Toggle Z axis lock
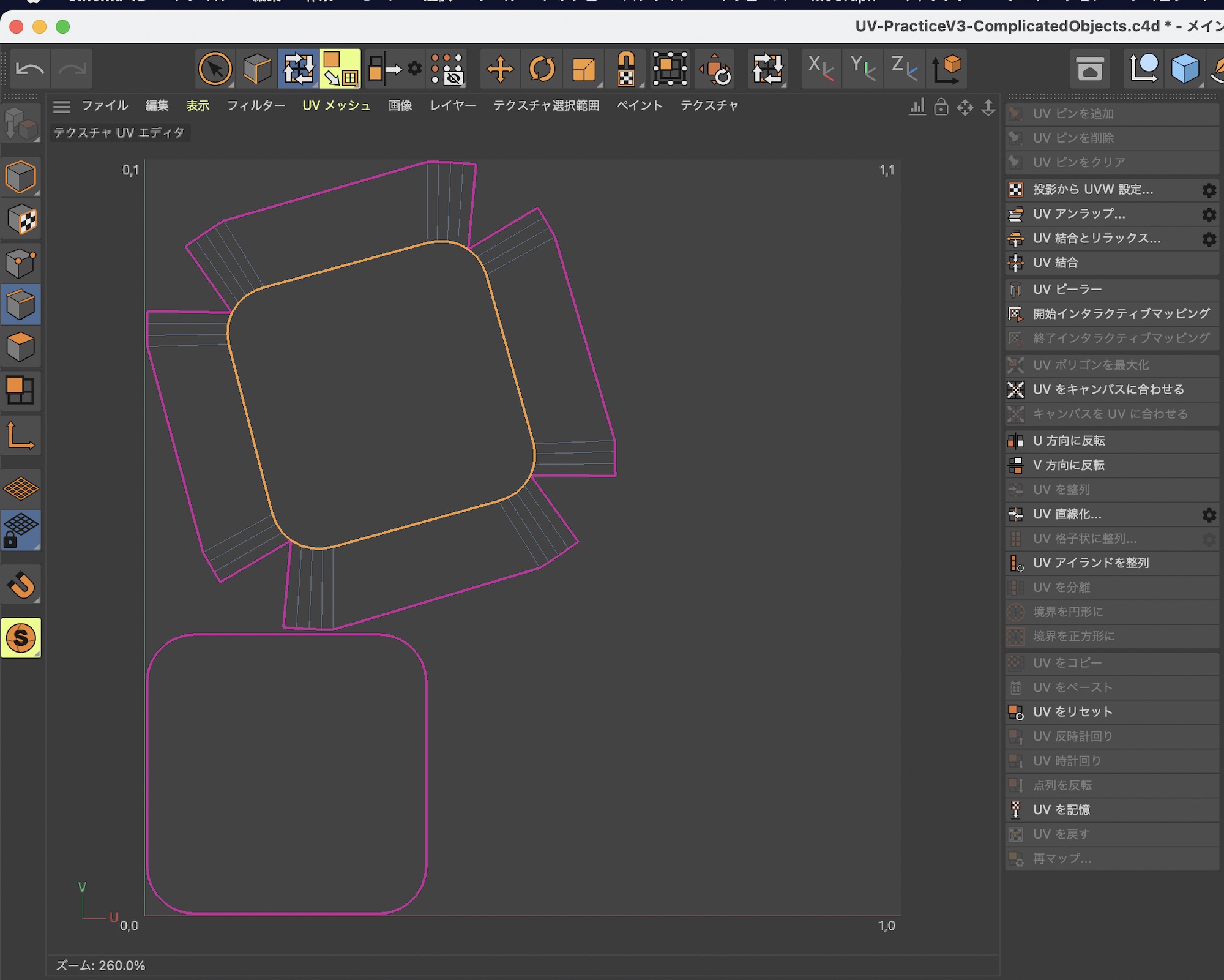The height and width of the screenshot is (980, 1224). pos(904,68)
